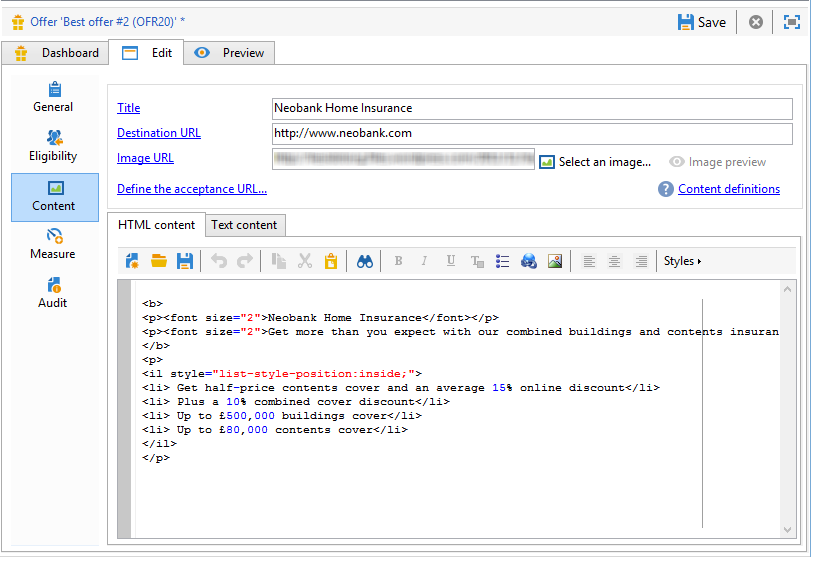Image resolution: width=821 pixels, height=566 pixels.
Task: Click into the Destination URL field
Action: coord(531,133)
